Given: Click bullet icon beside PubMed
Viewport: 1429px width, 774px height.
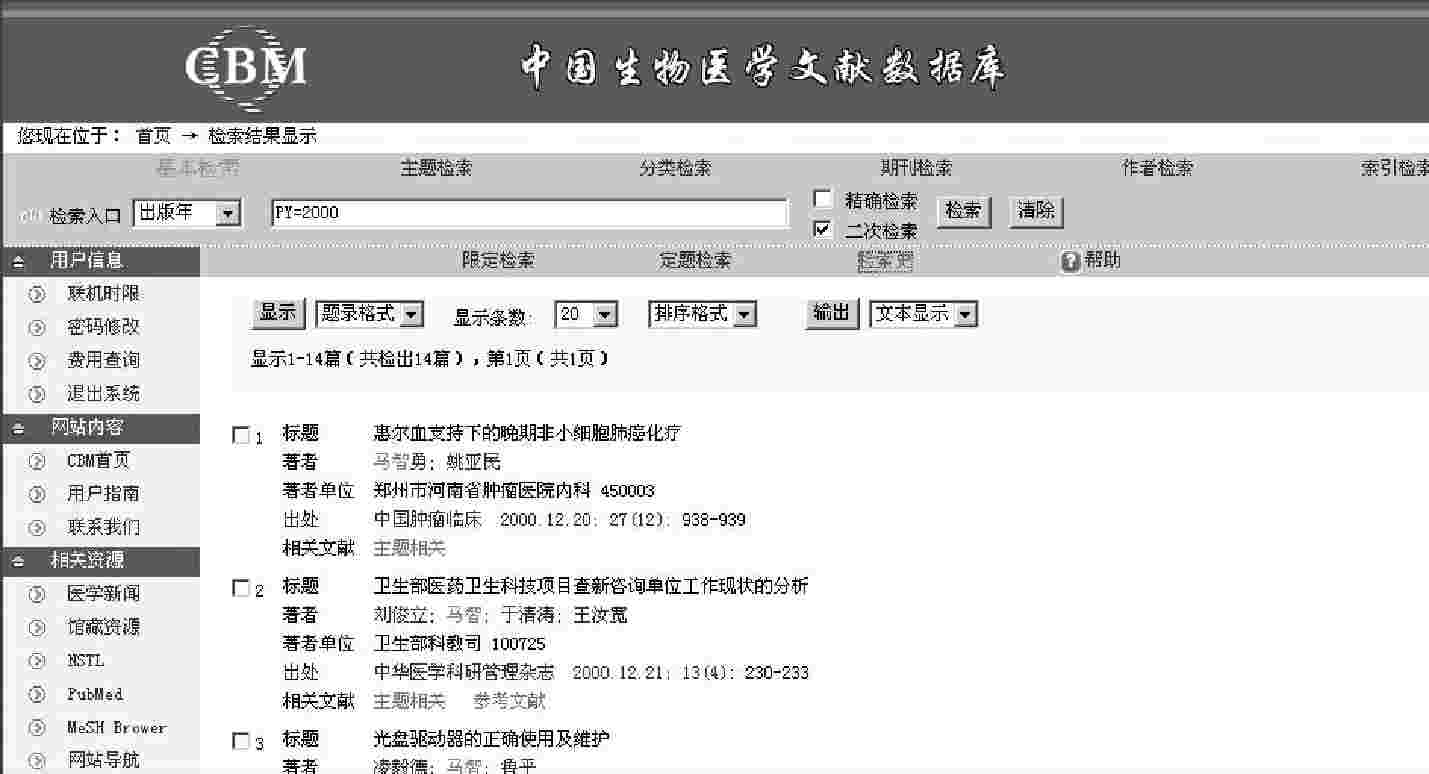Looking at the screenshot, I should [x=37, y=694].
